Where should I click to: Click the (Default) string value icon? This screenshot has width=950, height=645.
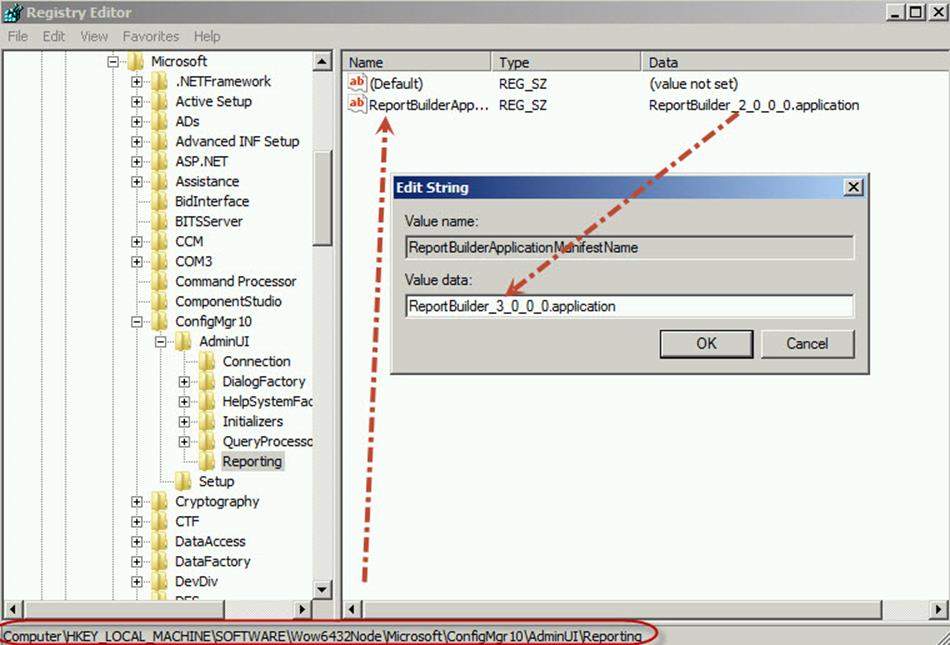pos(357,83)
